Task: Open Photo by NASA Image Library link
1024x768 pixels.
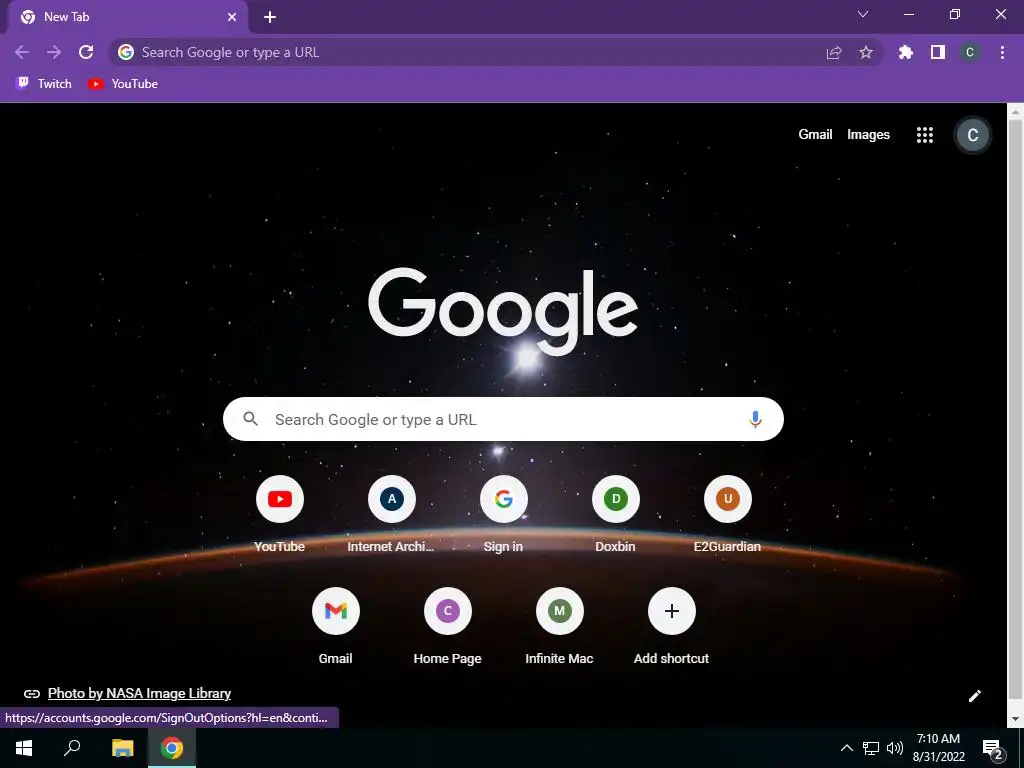Action: (139, 694)
